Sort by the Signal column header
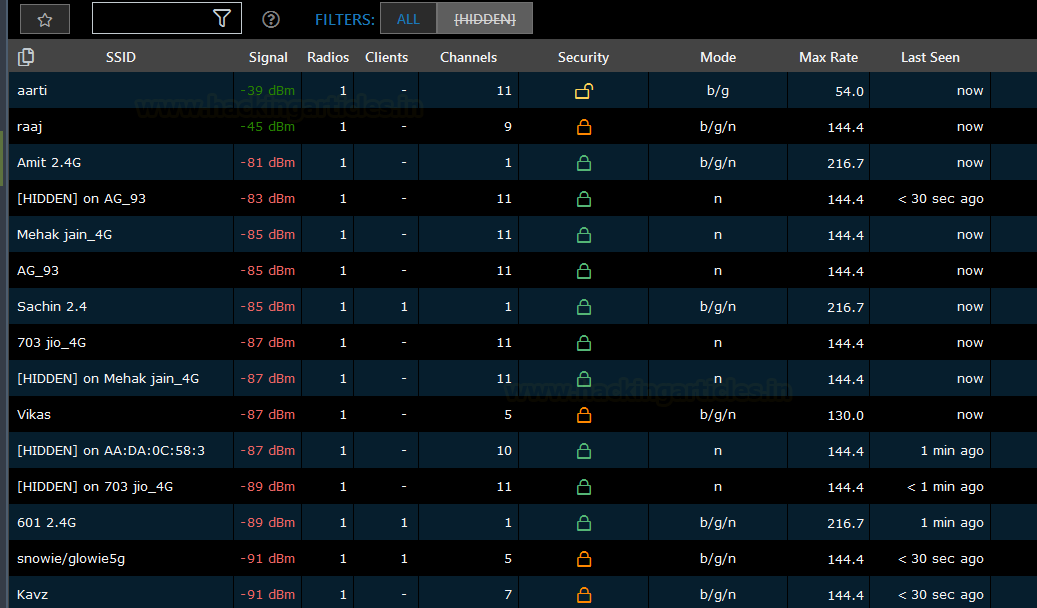The height and width of the screenshot is (608, 1037). (268, 58)
